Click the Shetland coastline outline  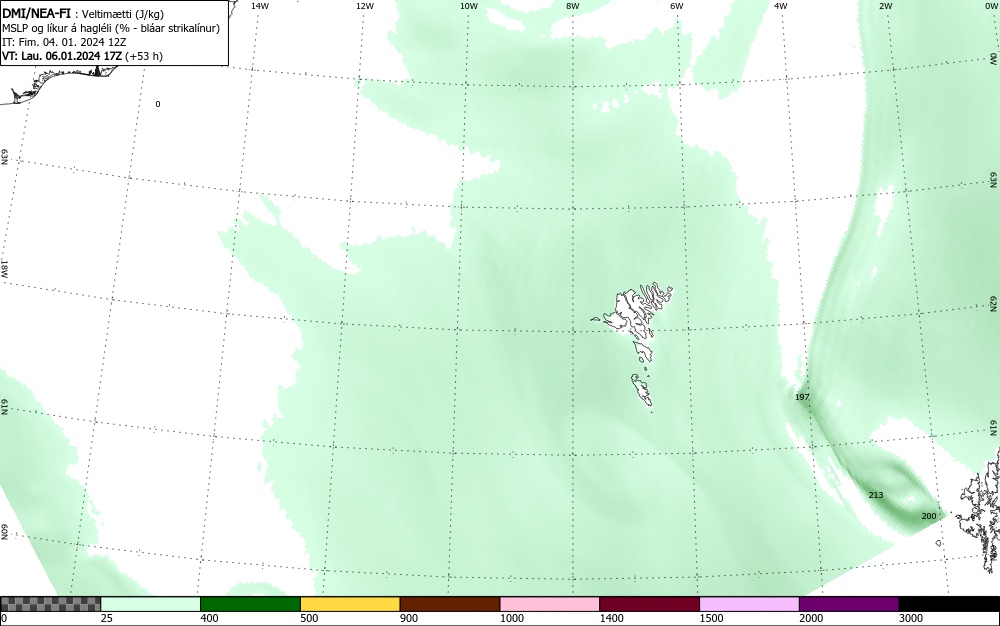coord(979,510)
